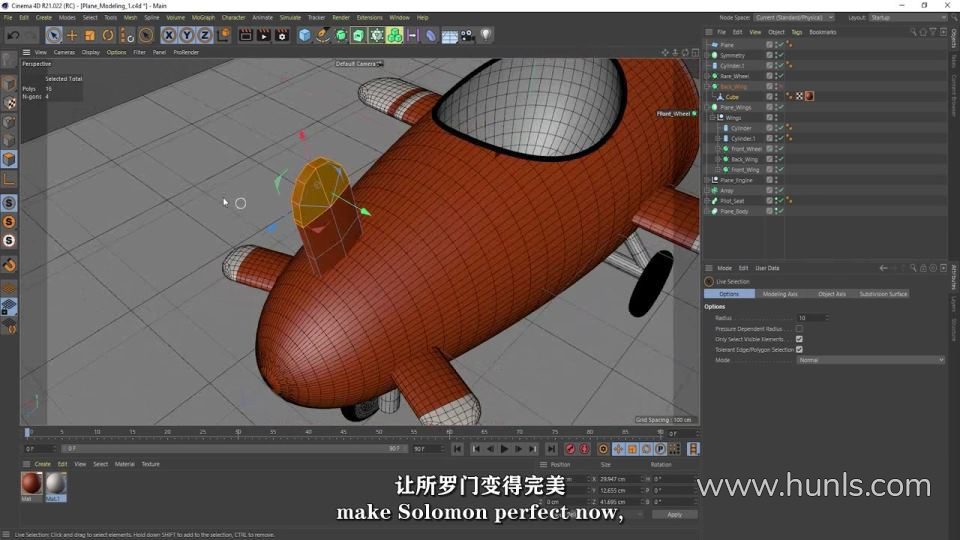This screenshot has width=960, height=540.
Task: Expand Front_Wing in Object Manager tree
Action: [718, 170]
